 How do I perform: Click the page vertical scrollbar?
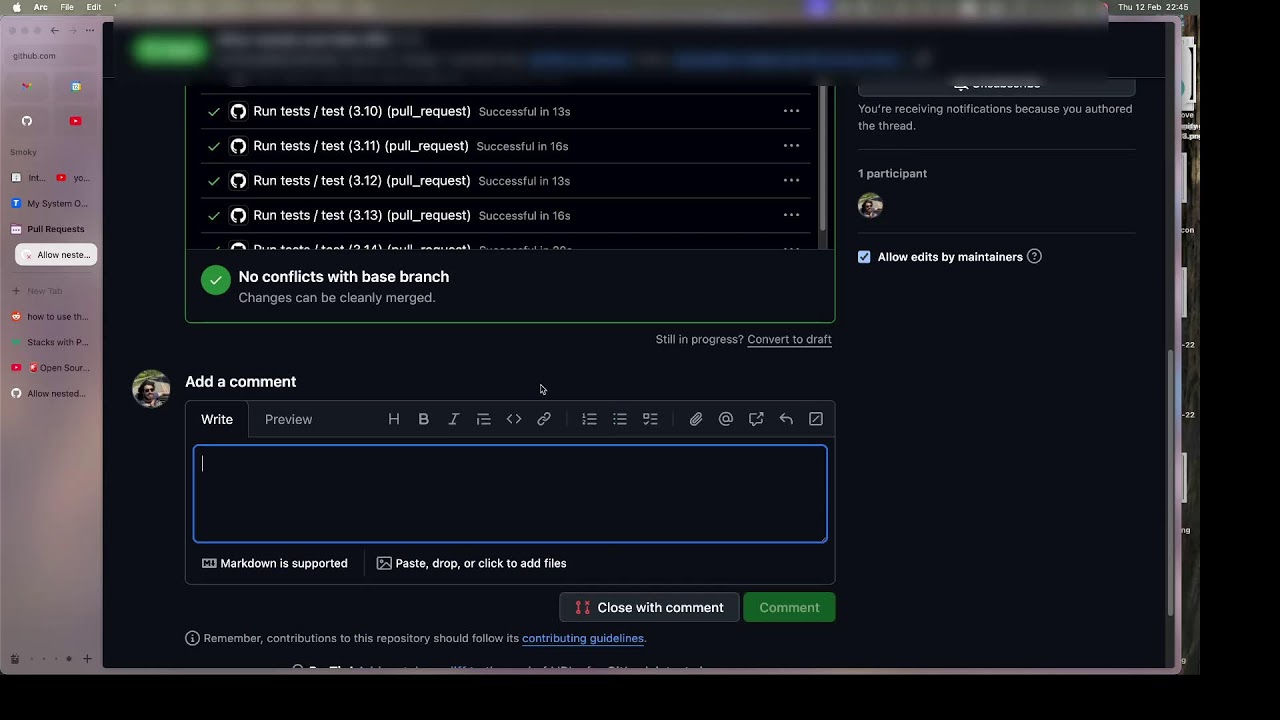pos(1171,484)
